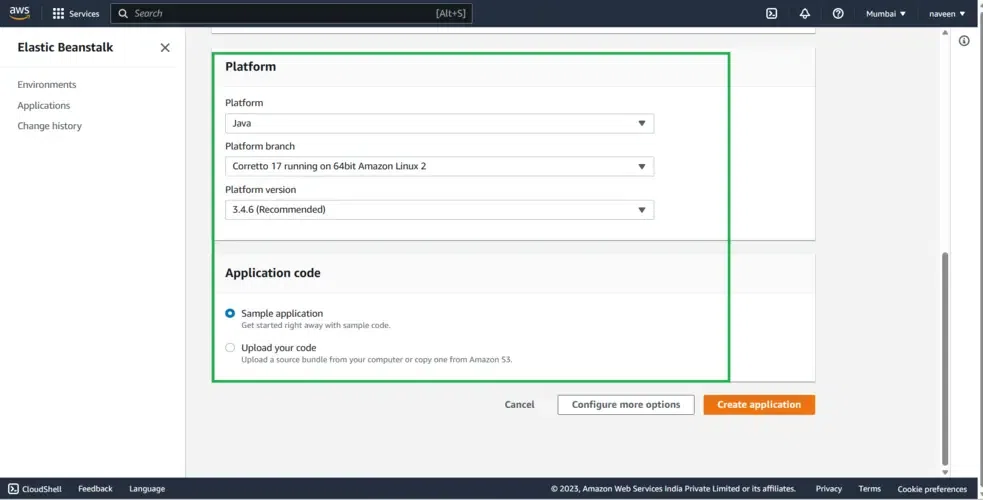Click the 'Get started right away' description

click(316, 325)
